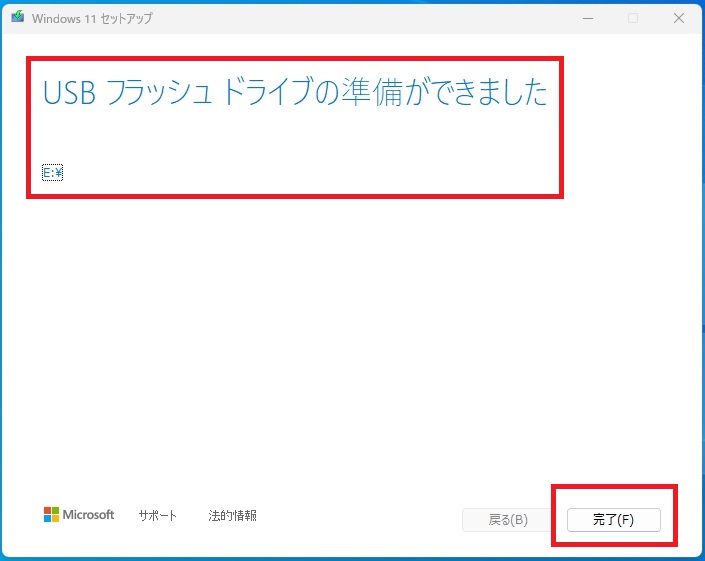Open the サポート support link
The image size is (705, 561).
[x=157, y=515]
